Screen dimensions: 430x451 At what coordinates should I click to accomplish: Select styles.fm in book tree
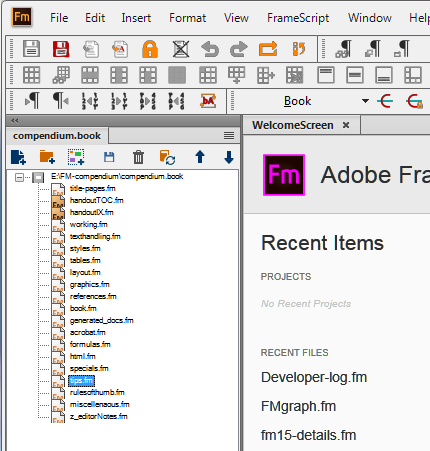pyautogui.click(x=85, y=248)
